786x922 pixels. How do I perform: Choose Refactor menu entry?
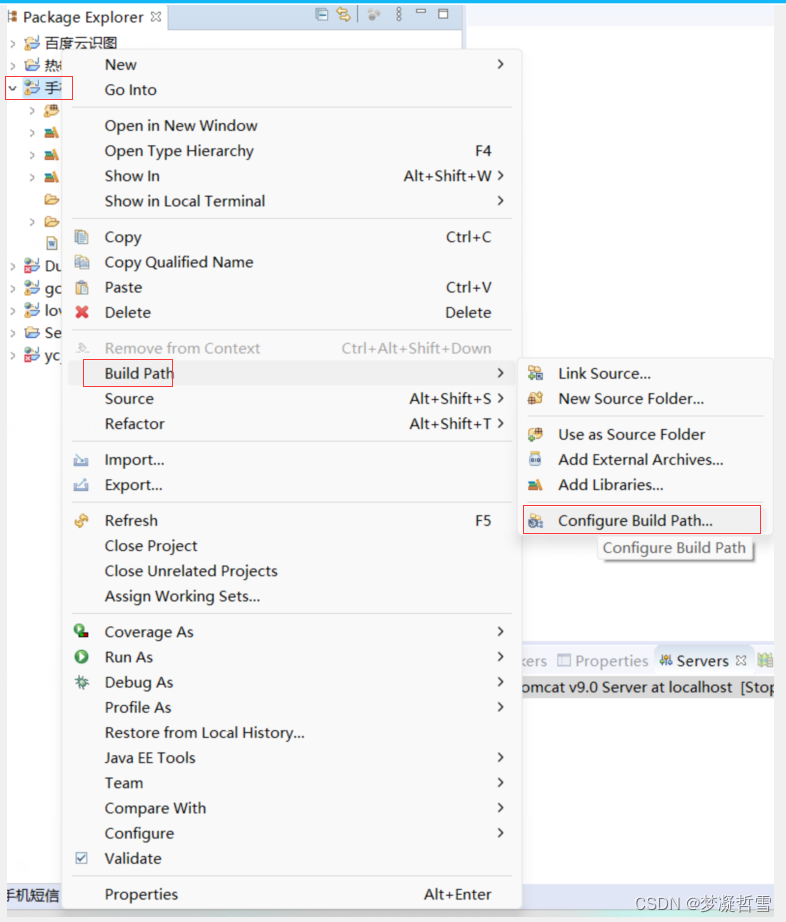coord(292,424)
